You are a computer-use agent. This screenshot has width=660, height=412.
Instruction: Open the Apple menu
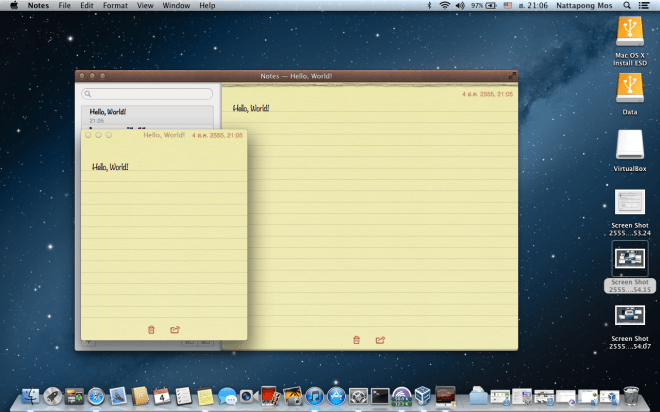(x=14, y=6)
